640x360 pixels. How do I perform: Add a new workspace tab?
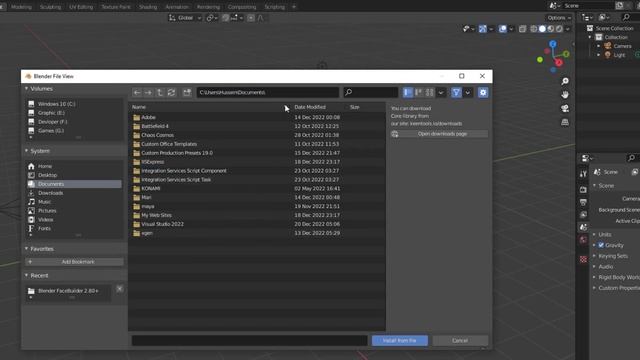point(294,7)
